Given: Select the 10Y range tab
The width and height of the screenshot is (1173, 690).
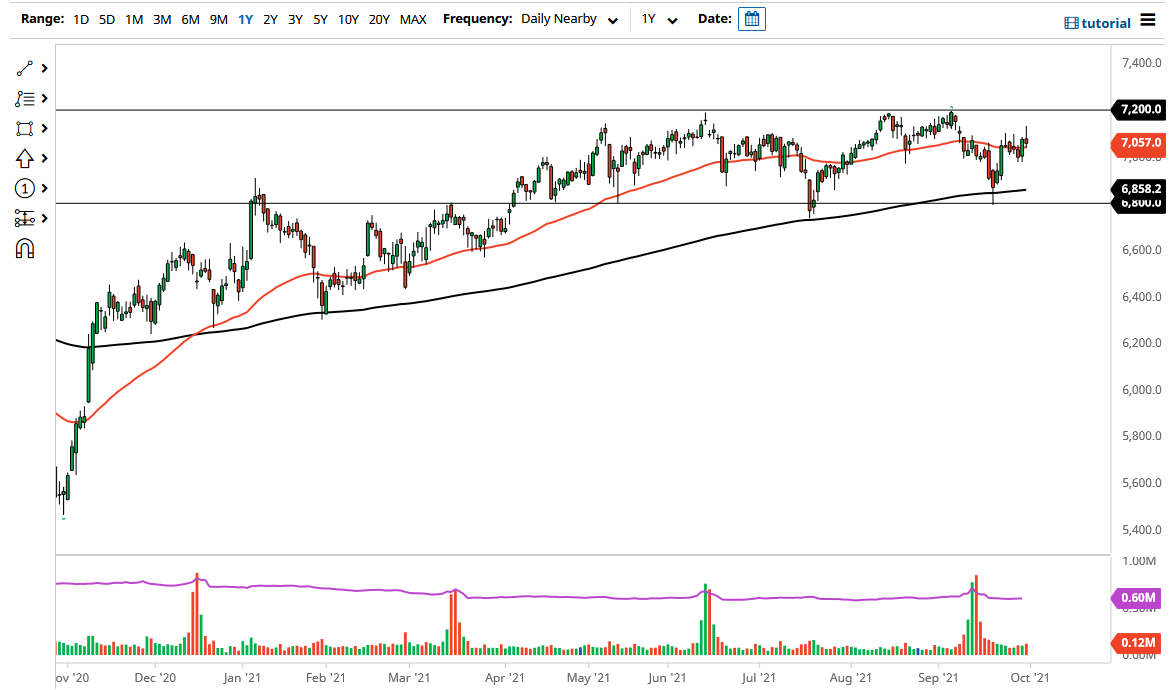Looking at the screenshot, I should click(347, 18).
